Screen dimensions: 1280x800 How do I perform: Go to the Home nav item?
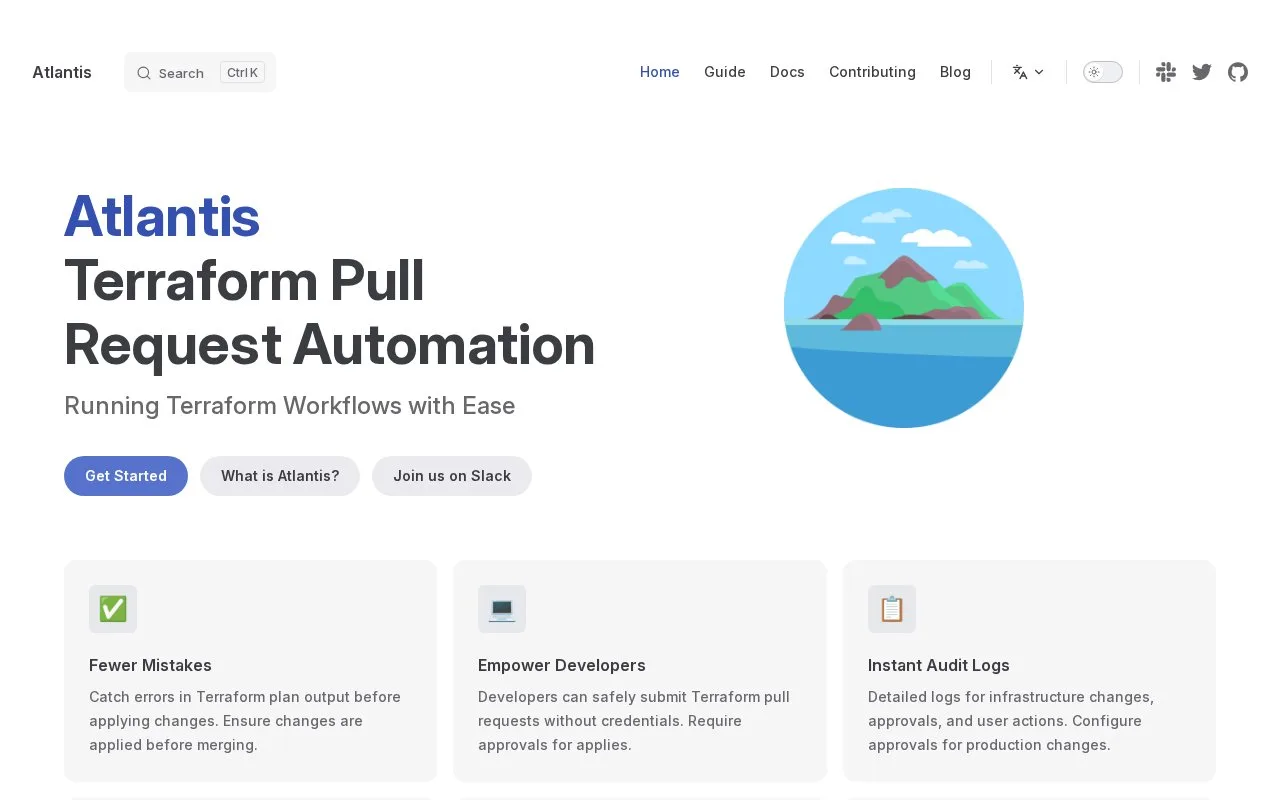[x=660, y=72]
